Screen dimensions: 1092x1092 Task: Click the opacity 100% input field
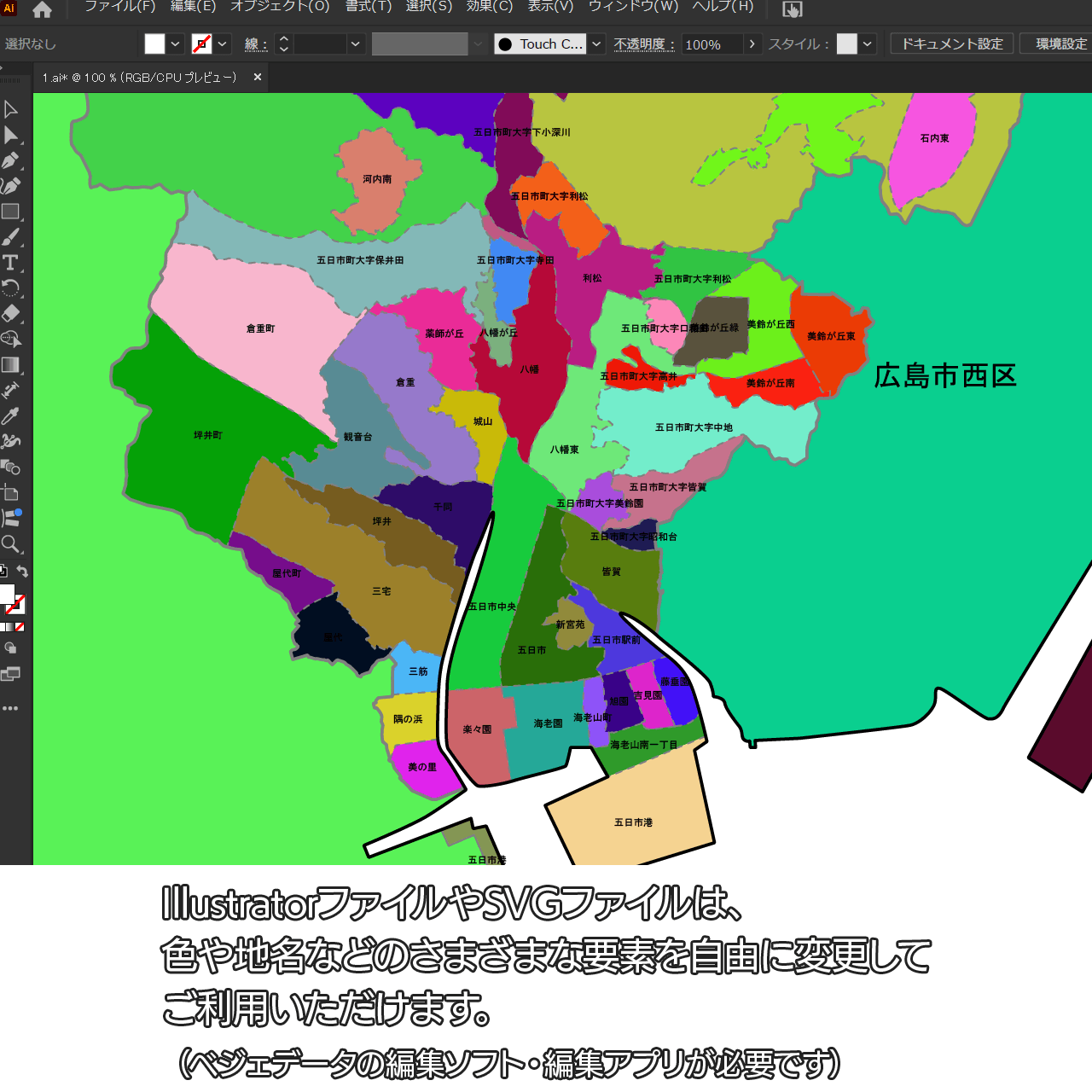(x=712, y=44)
